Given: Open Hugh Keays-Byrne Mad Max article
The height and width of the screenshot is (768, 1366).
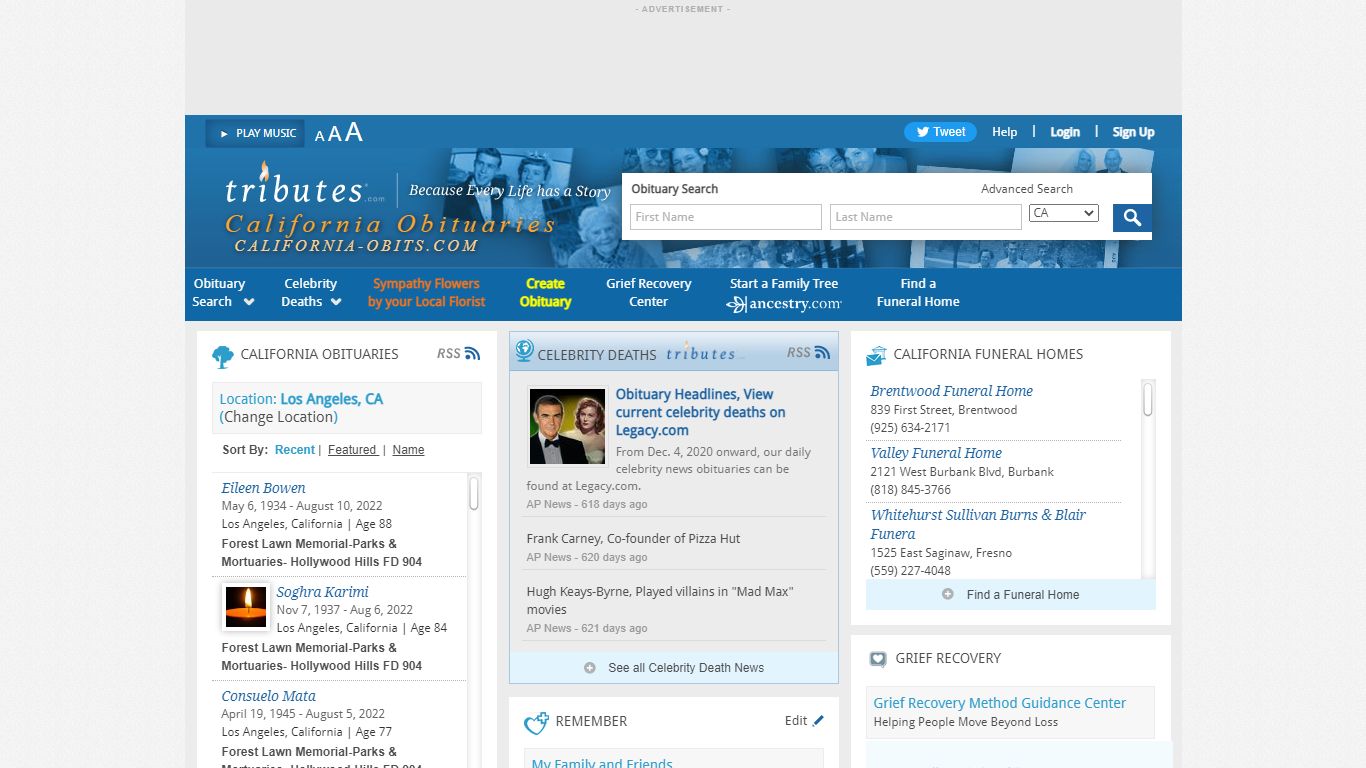Looking at the screenshot, I should coord(660,600).
